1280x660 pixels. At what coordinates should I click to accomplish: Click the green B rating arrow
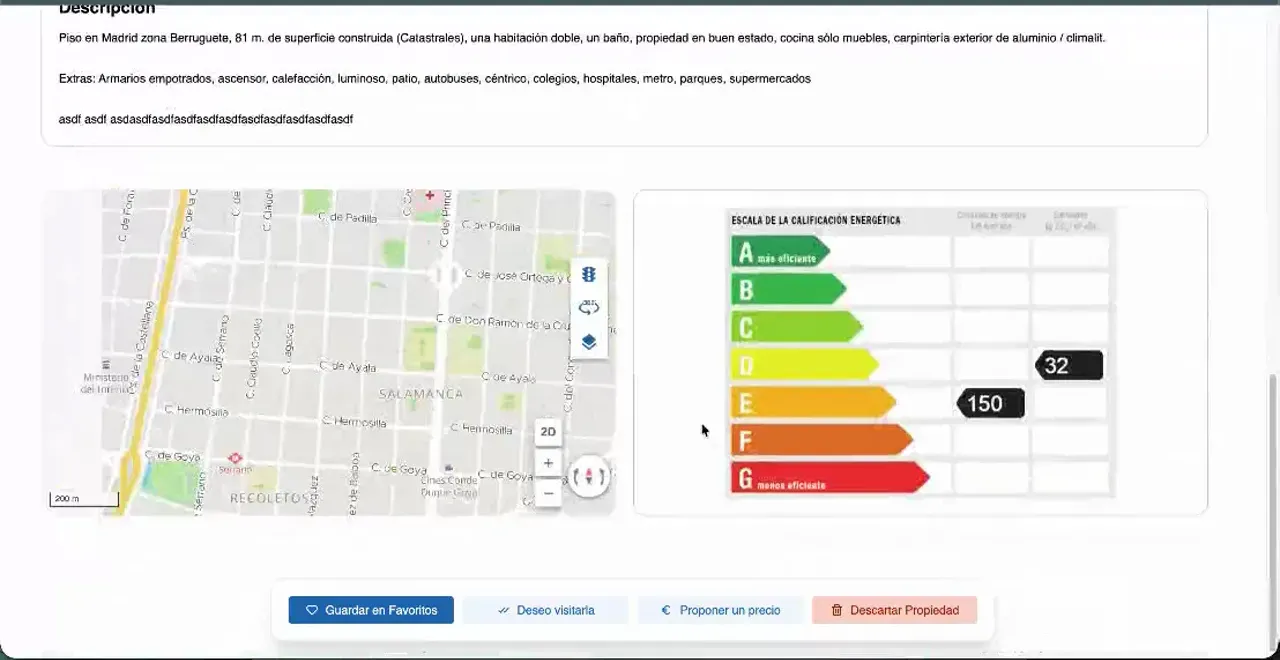coord(788,290)
